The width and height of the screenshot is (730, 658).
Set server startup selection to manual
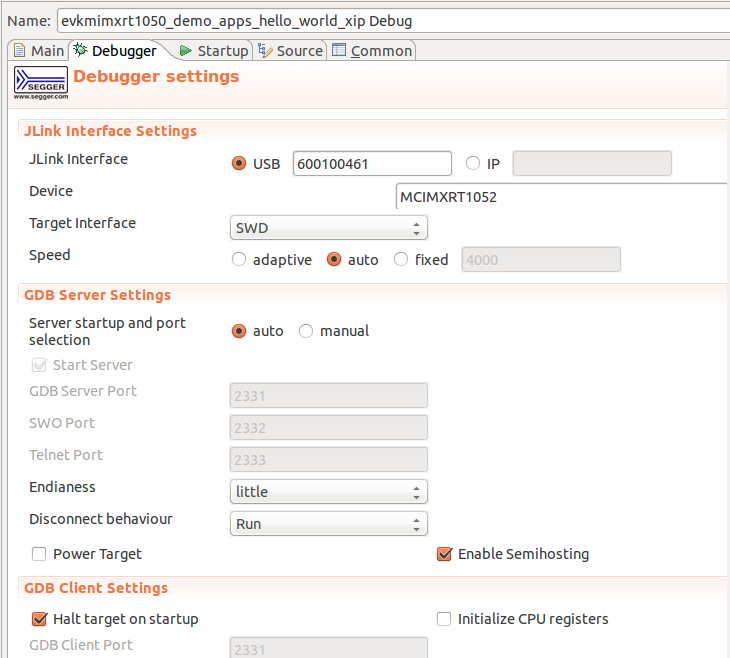(x=306, y=331)
